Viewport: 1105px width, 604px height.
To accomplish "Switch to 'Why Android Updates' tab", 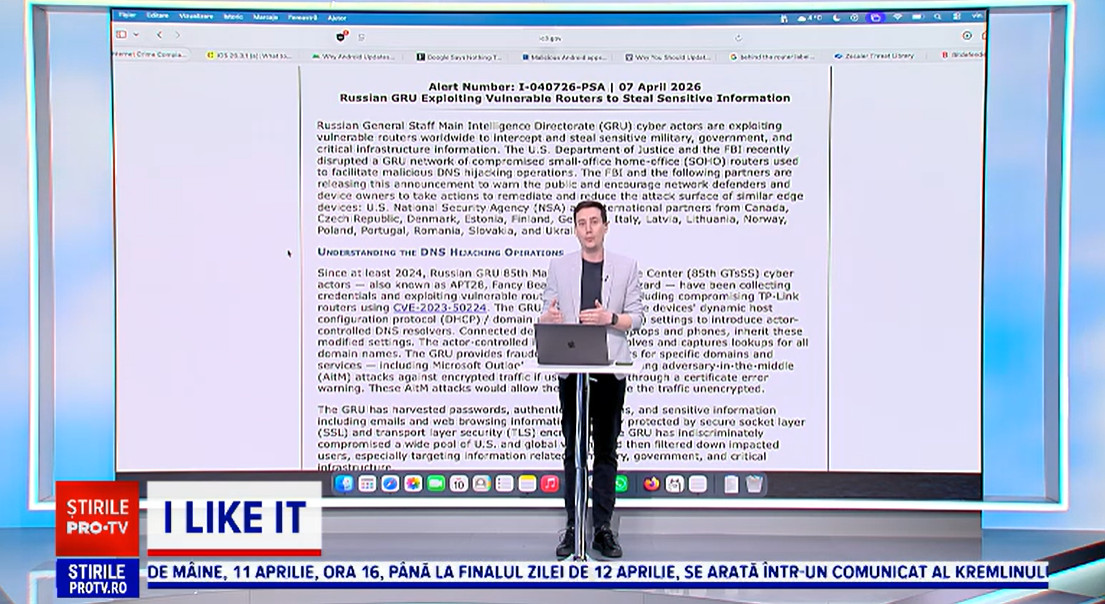I will pyautogui.click(x=351, y=56).
